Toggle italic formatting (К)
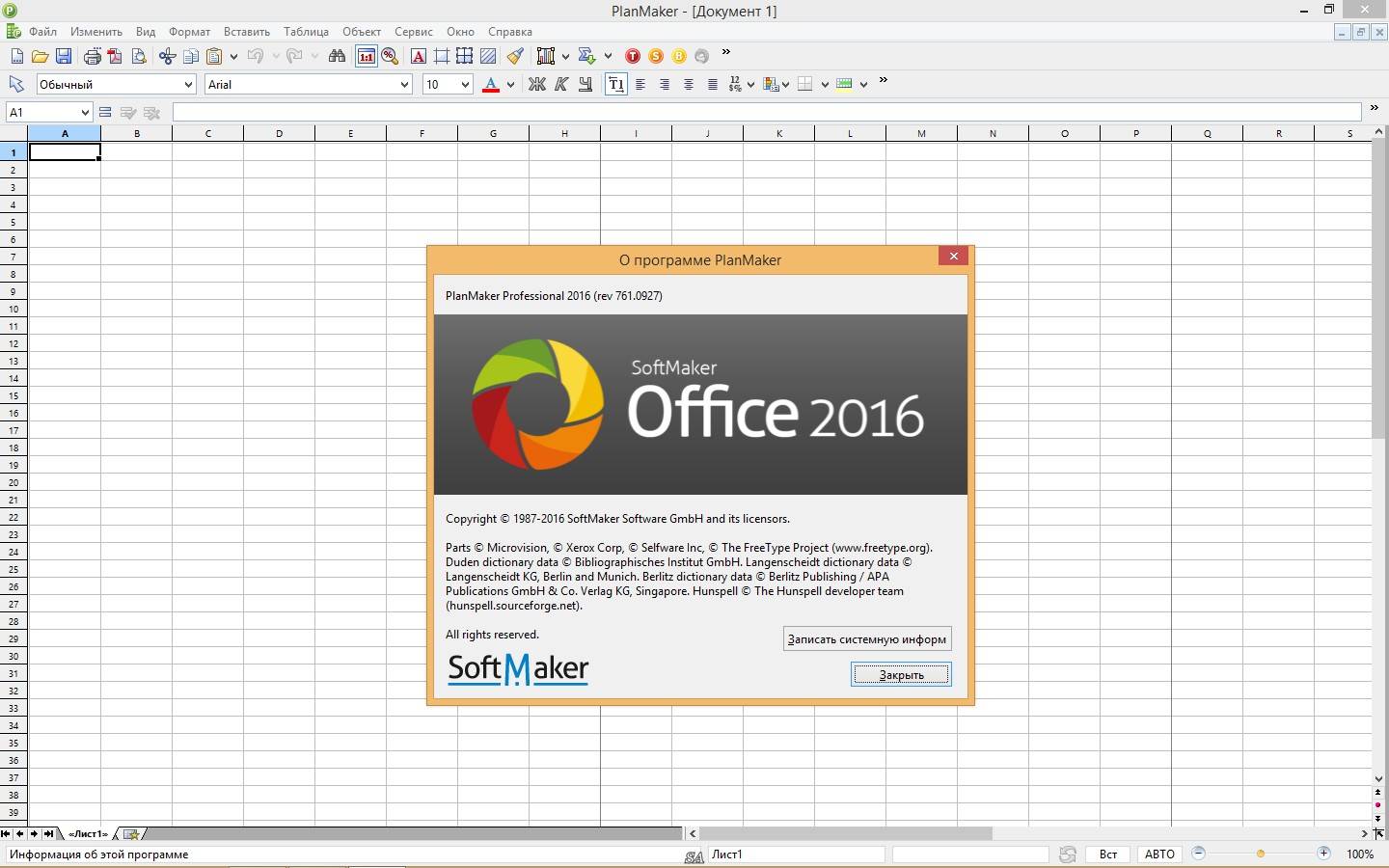The height and width of the screenshot is (868, 1389). [561, 84]
